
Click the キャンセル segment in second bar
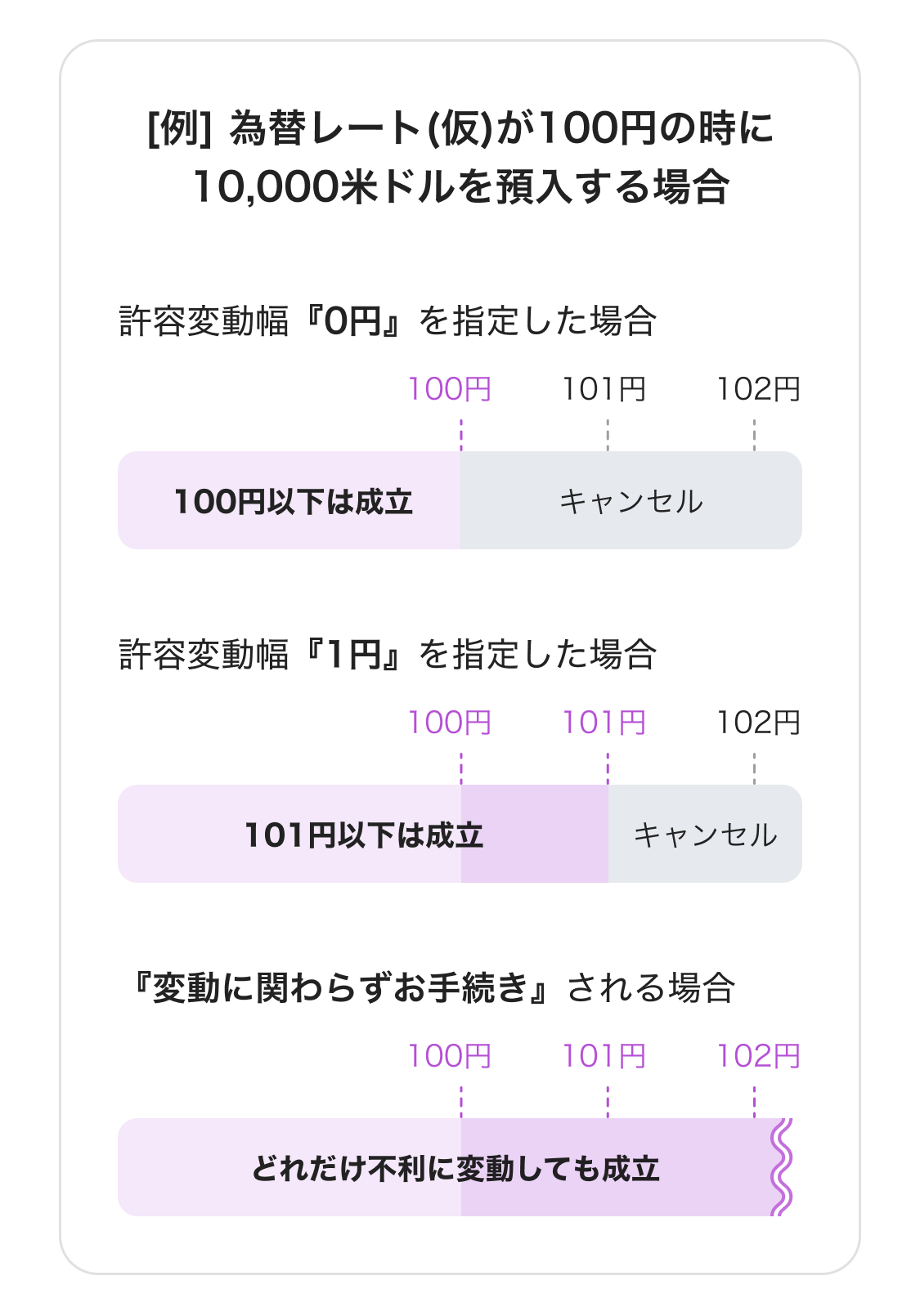click(705, 834)
